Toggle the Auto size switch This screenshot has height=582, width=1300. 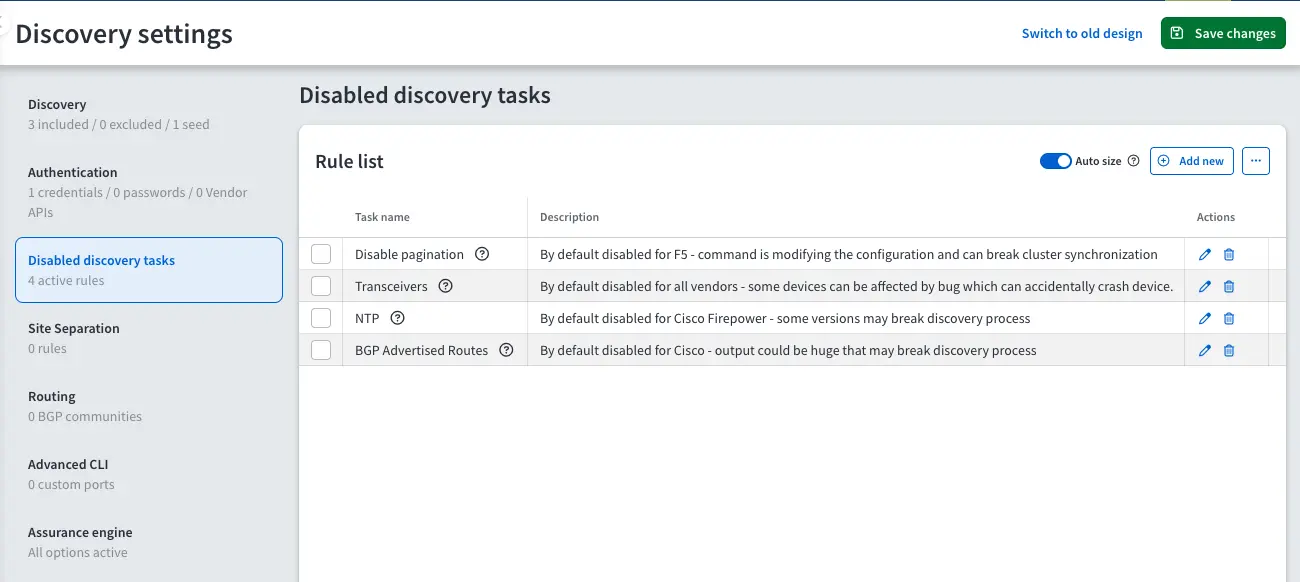point(1055,161)
